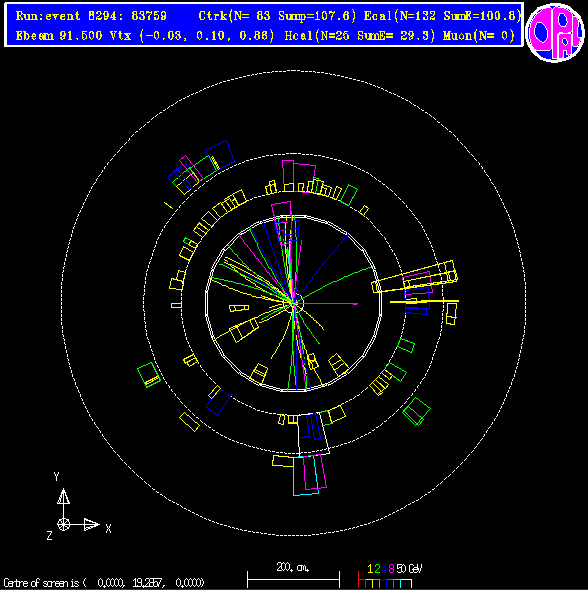Select the cyan calorimeter block
The image size is (588, 590).
point(305,476)
